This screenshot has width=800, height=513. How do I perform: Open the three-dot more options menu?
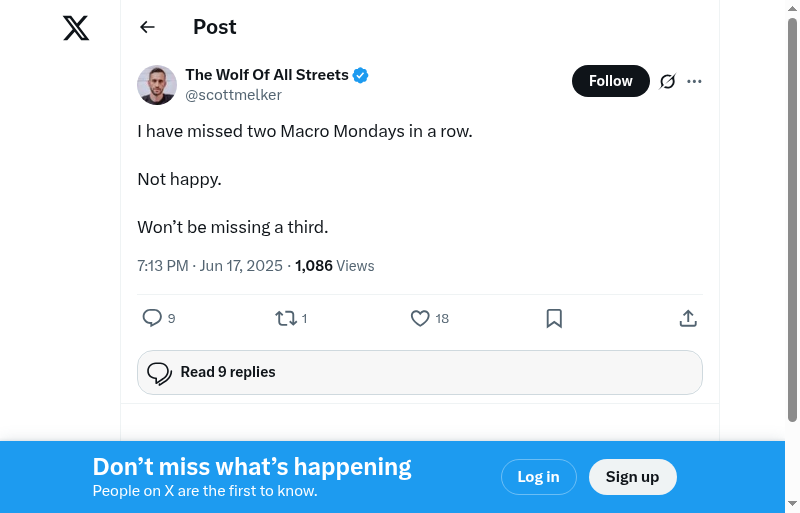pyautogui.click(x=694, y=81)
